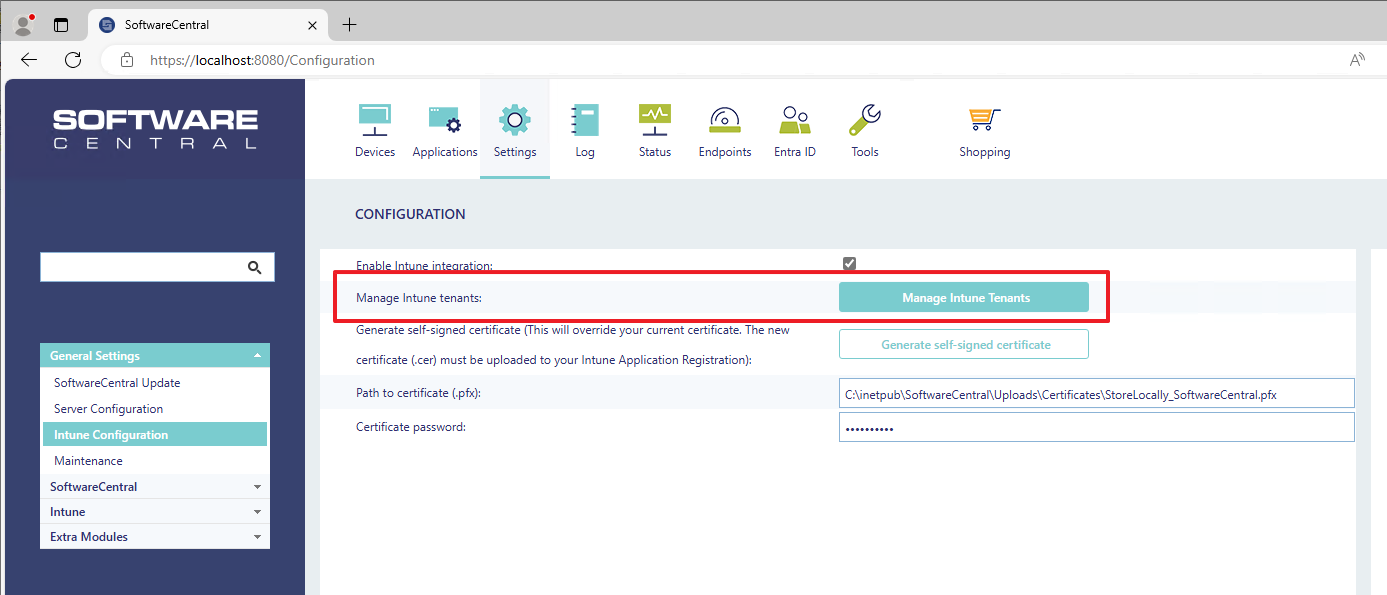Click the Read aloud icon in address bar
This screenshot has height=595, width=1387.
point(1357,60)
